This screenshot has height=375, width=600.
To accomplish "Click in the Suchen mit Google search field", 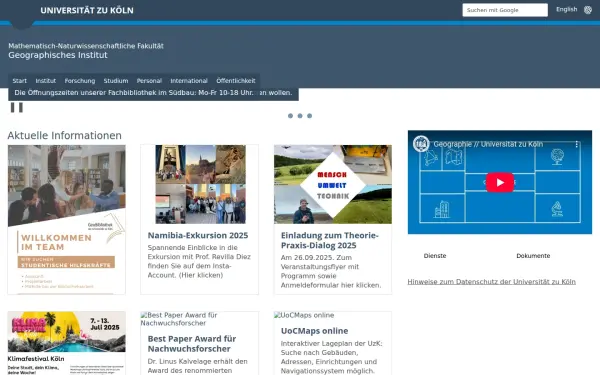I will coord(505,10).
